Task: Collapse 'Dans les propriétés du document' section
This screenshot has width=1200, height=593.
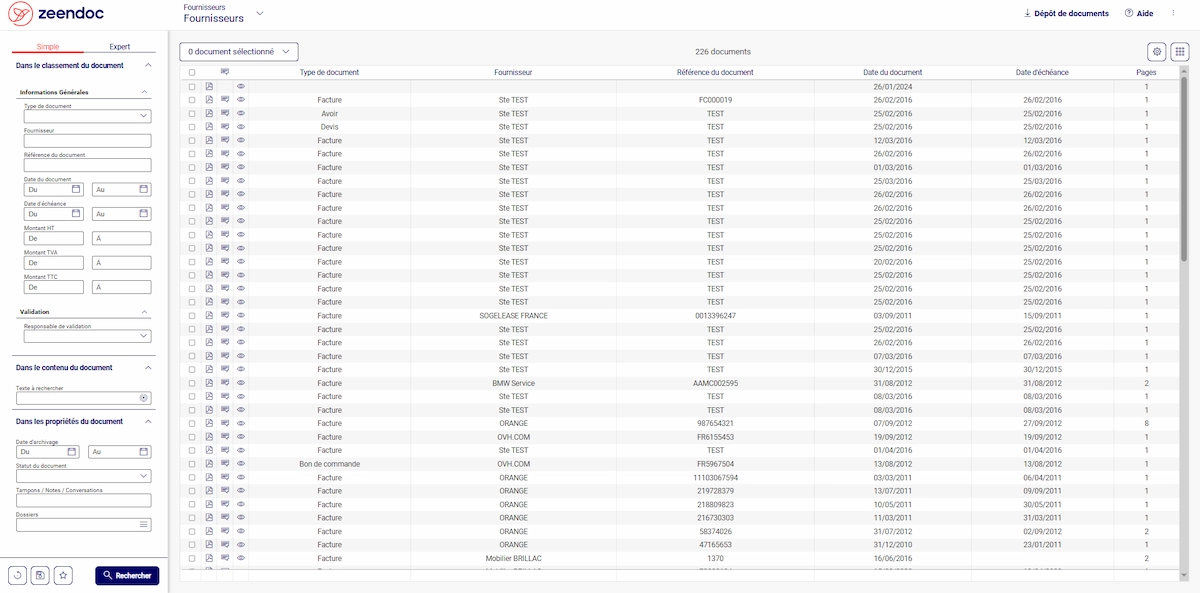Action: [x=148, y=421]
